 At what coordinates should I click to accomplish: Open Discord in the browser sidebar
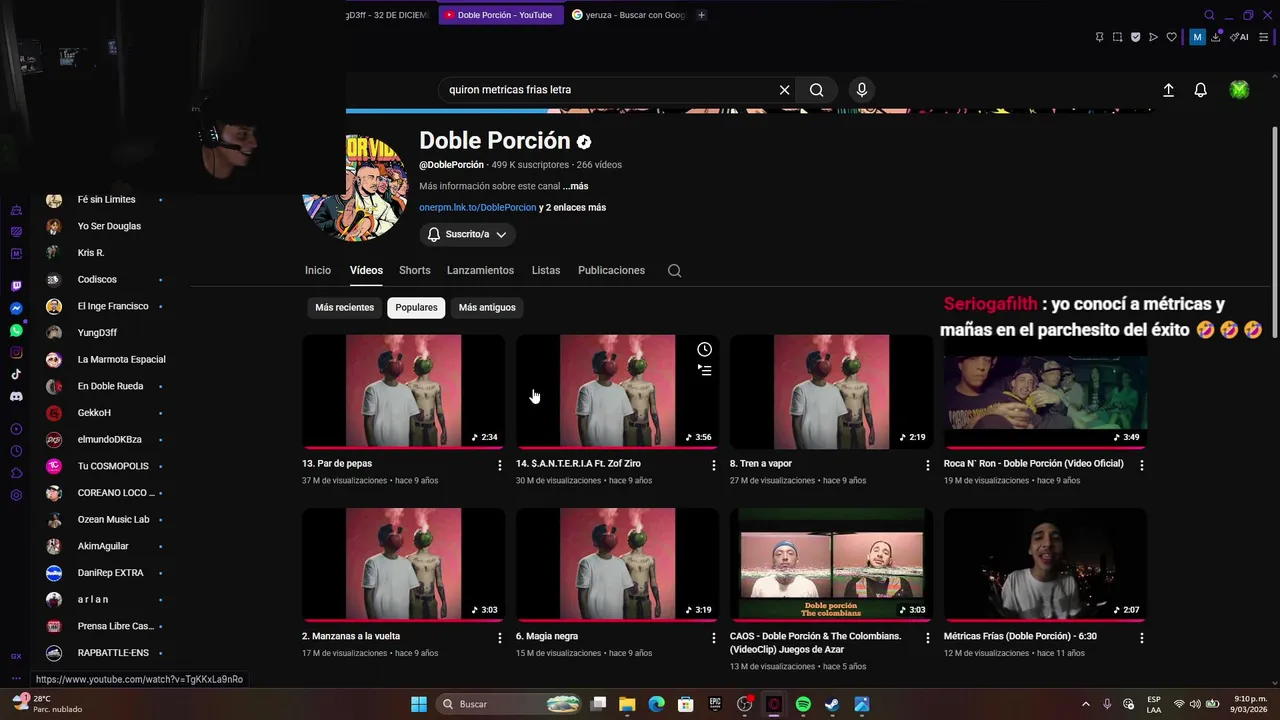point(16,396)
